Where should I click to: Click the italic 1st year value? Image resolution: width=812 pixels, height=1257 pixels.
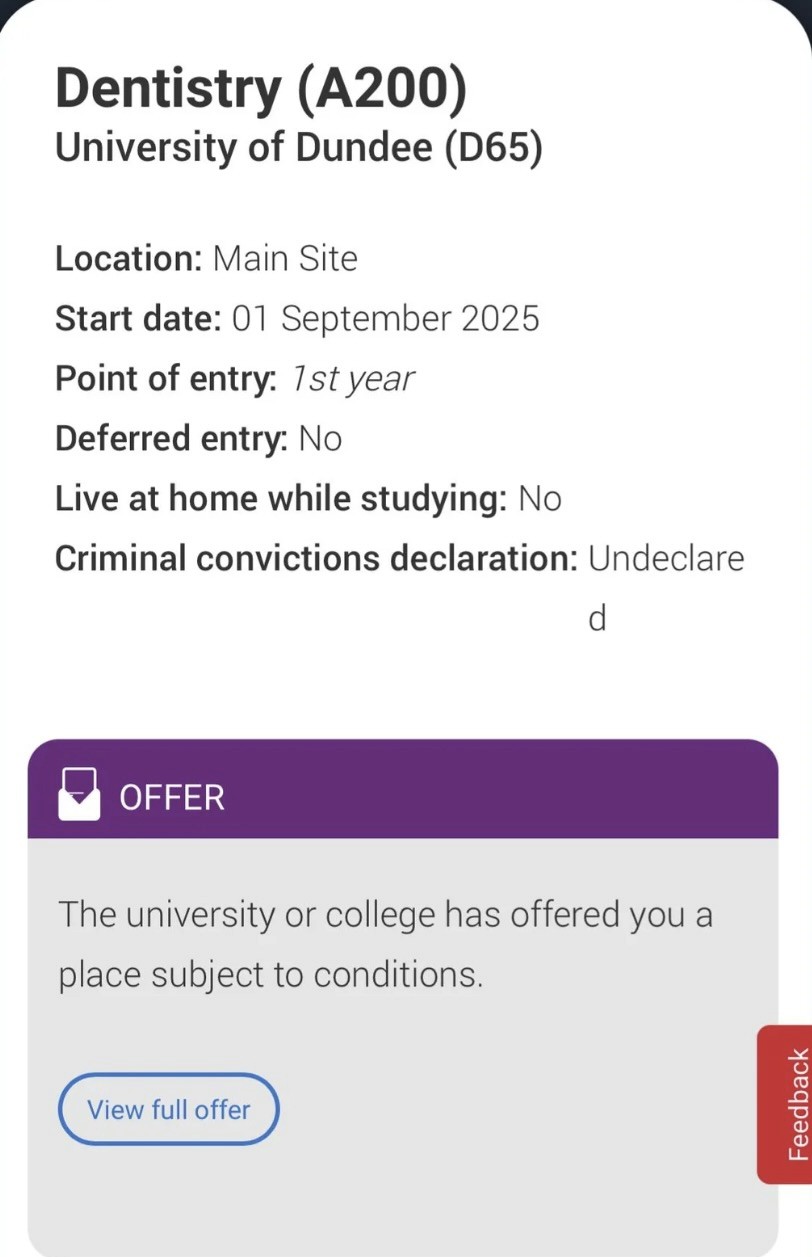(351, 379)
